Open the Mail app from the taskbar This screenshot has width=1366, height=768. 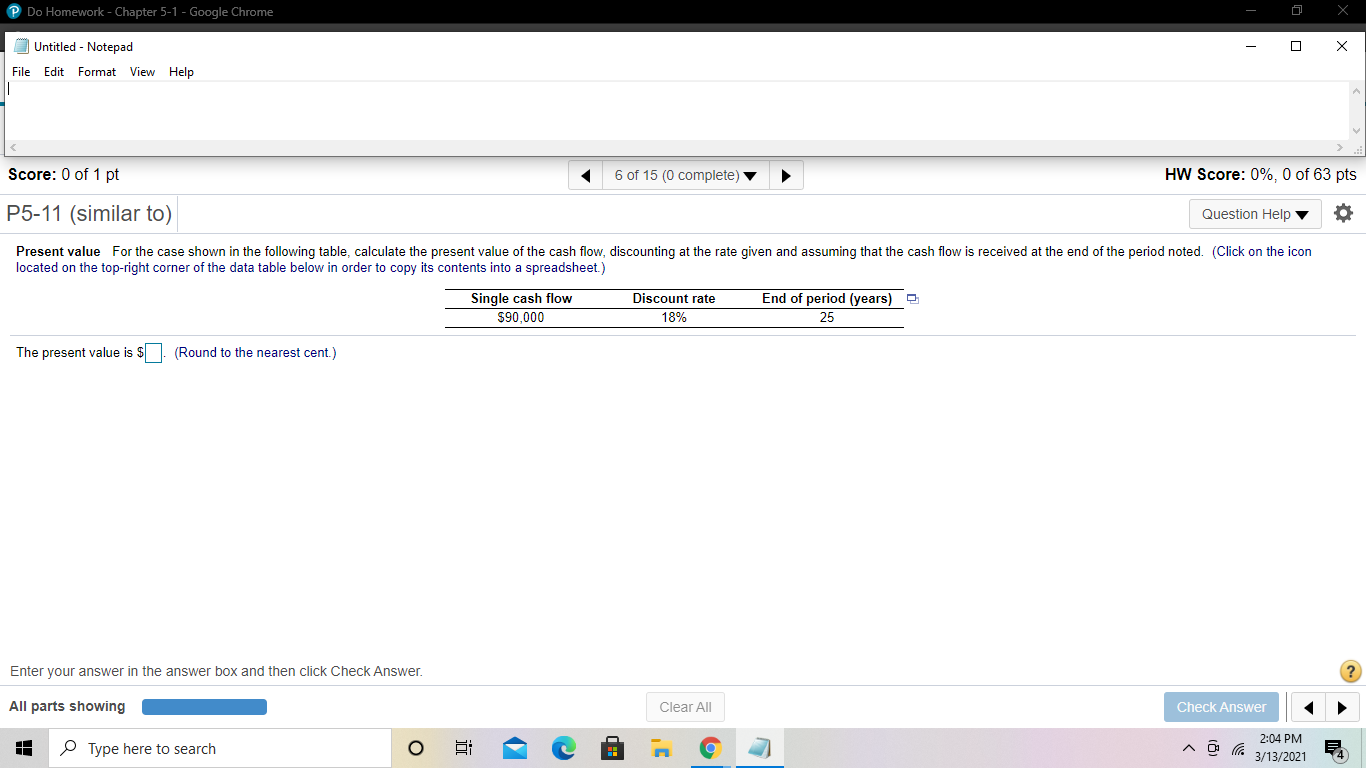514,748
